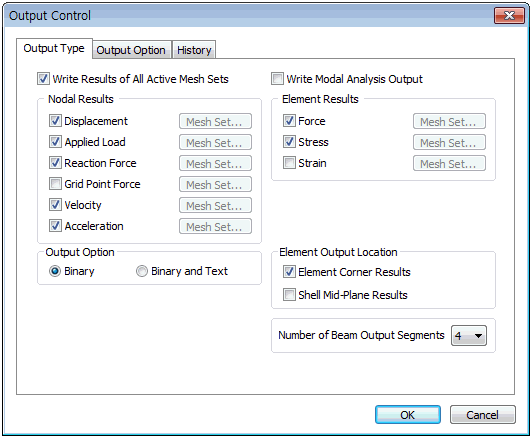Open the History tab
Screen dimensions: 532x438
tap(194, 50)
